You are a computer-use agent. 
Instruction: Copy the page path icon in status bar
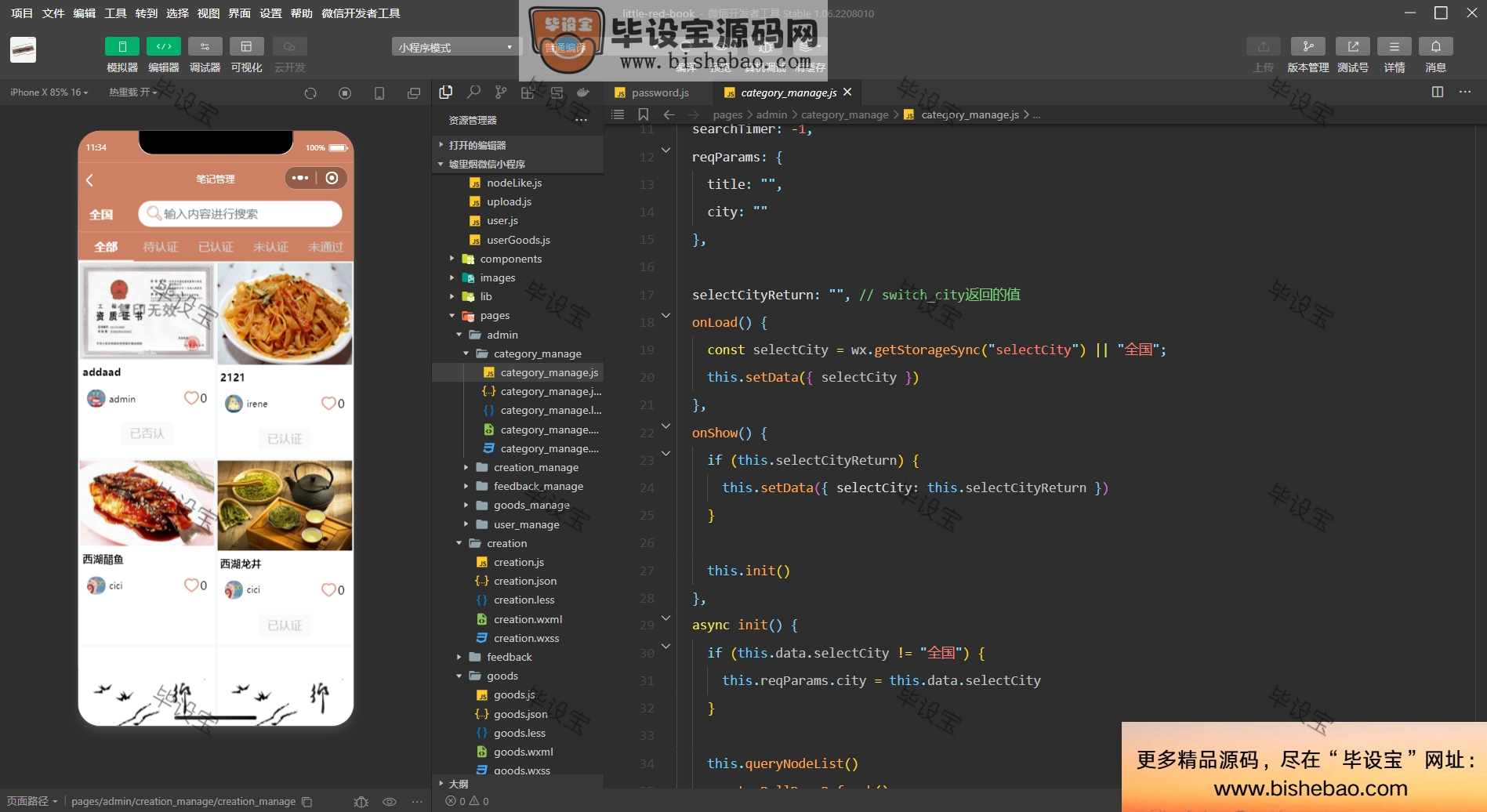coord(307,802)
